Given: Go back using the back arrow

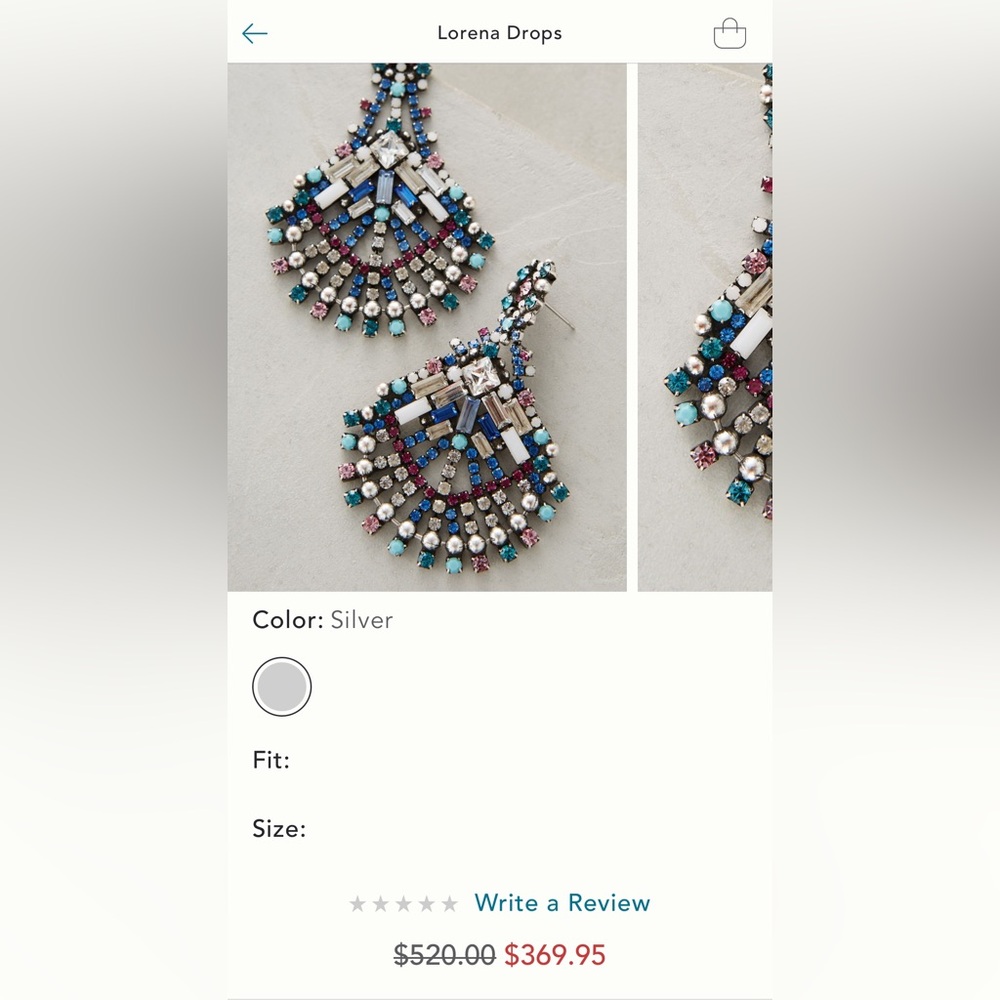Looking at the screenshot, I should (x=255, y=32).
